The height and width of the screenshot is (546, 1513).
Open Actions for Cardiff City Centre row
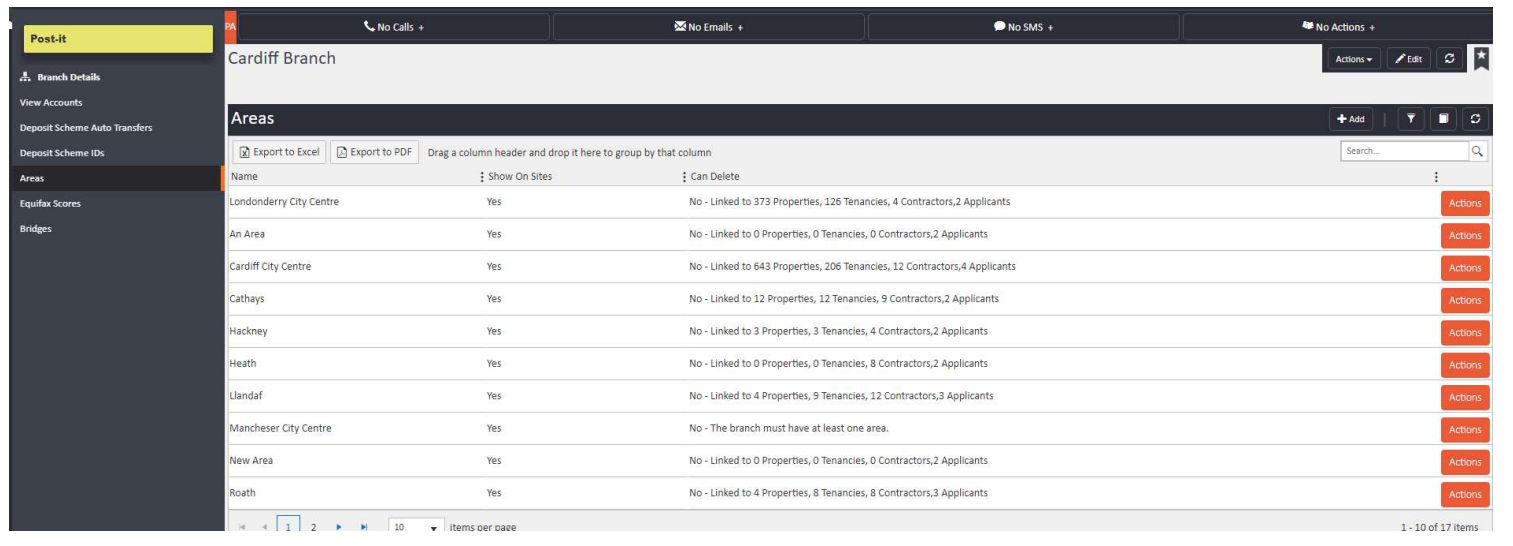pos(1464,268)
